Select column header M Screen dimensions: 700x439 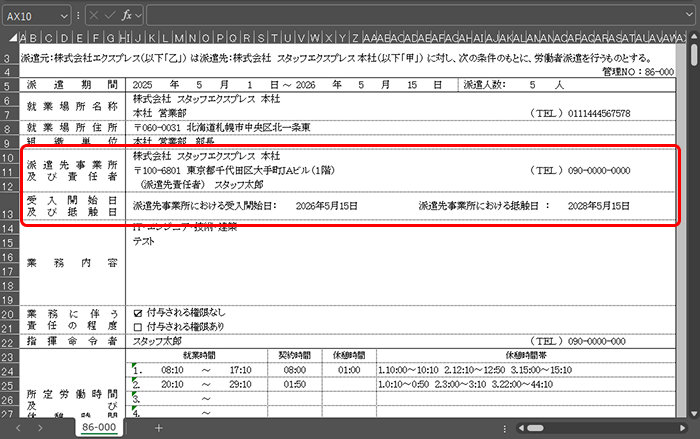pos(179,38)
